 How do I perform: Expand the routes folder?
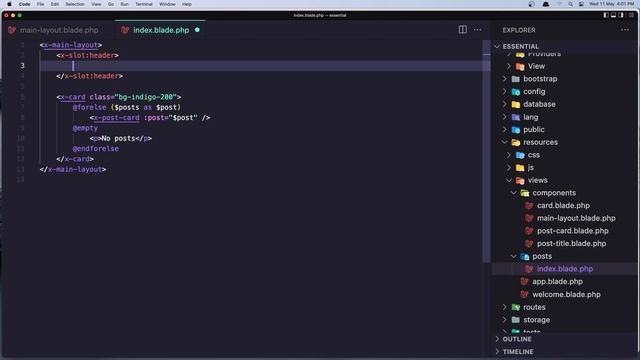(x=504, y=307)
